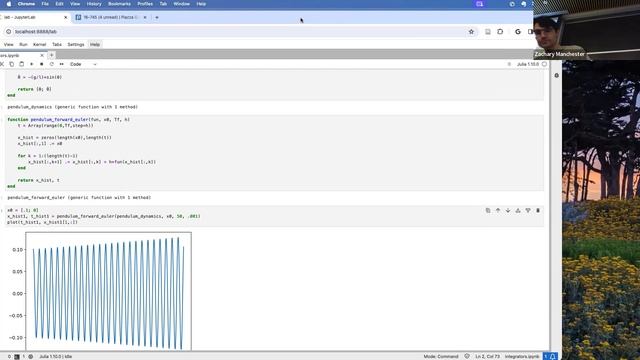The image size is (640, 360).
Task: Interrupt the kernel with stop icon
Action: point(42,64)
